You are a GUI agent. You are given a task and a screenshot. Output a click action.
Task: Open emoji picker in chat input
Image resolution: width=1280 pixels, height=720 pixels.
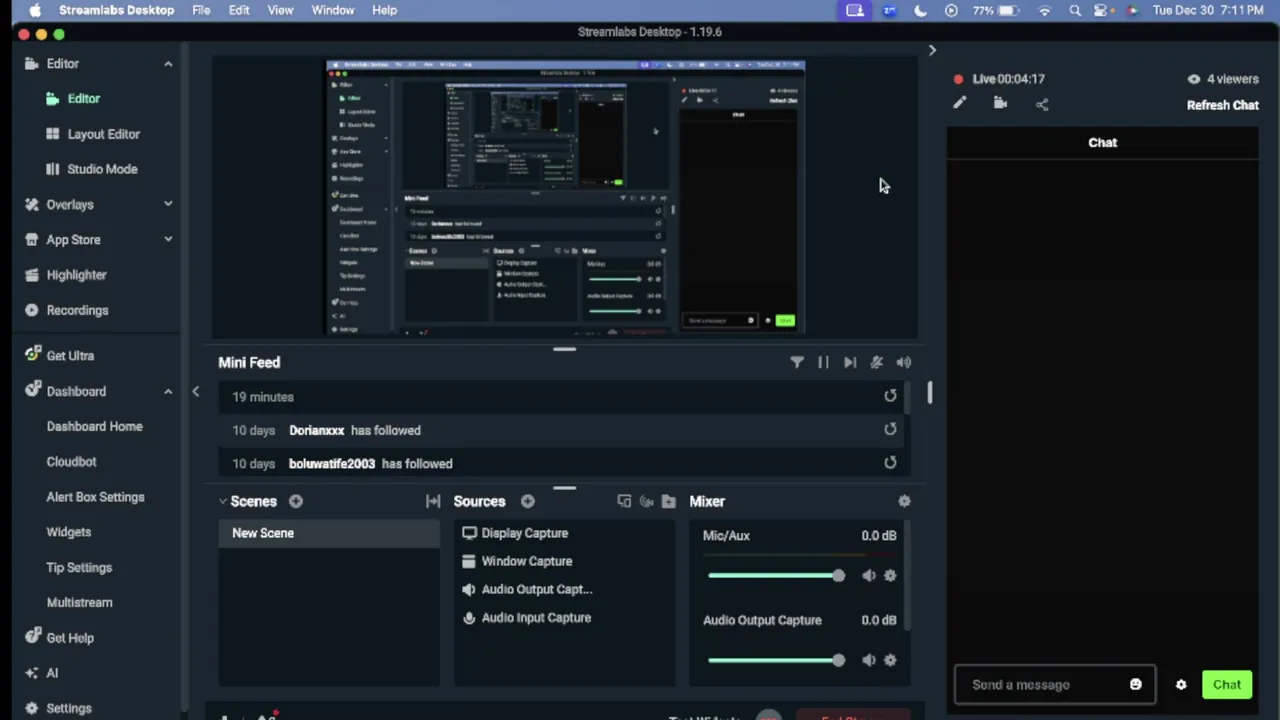(1135, 685)
